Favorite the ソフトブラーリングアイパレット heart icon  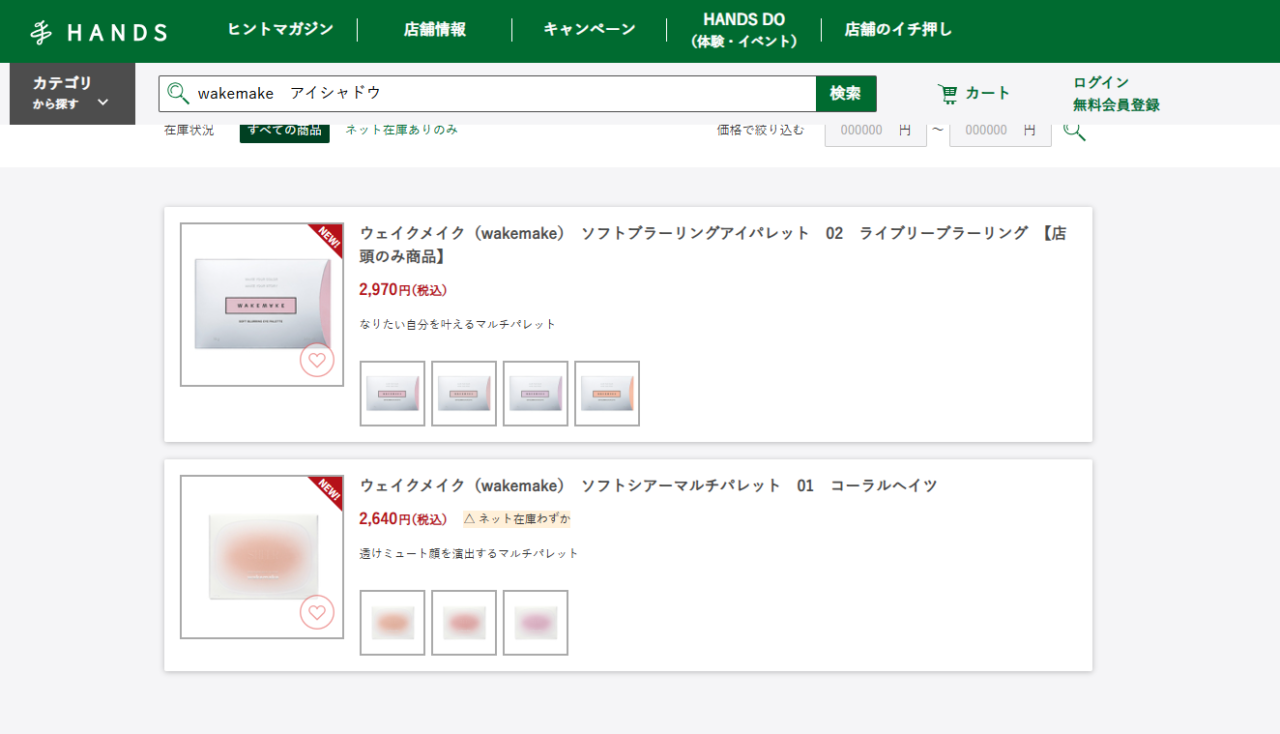pyautogui.click(x=317, y=360)
